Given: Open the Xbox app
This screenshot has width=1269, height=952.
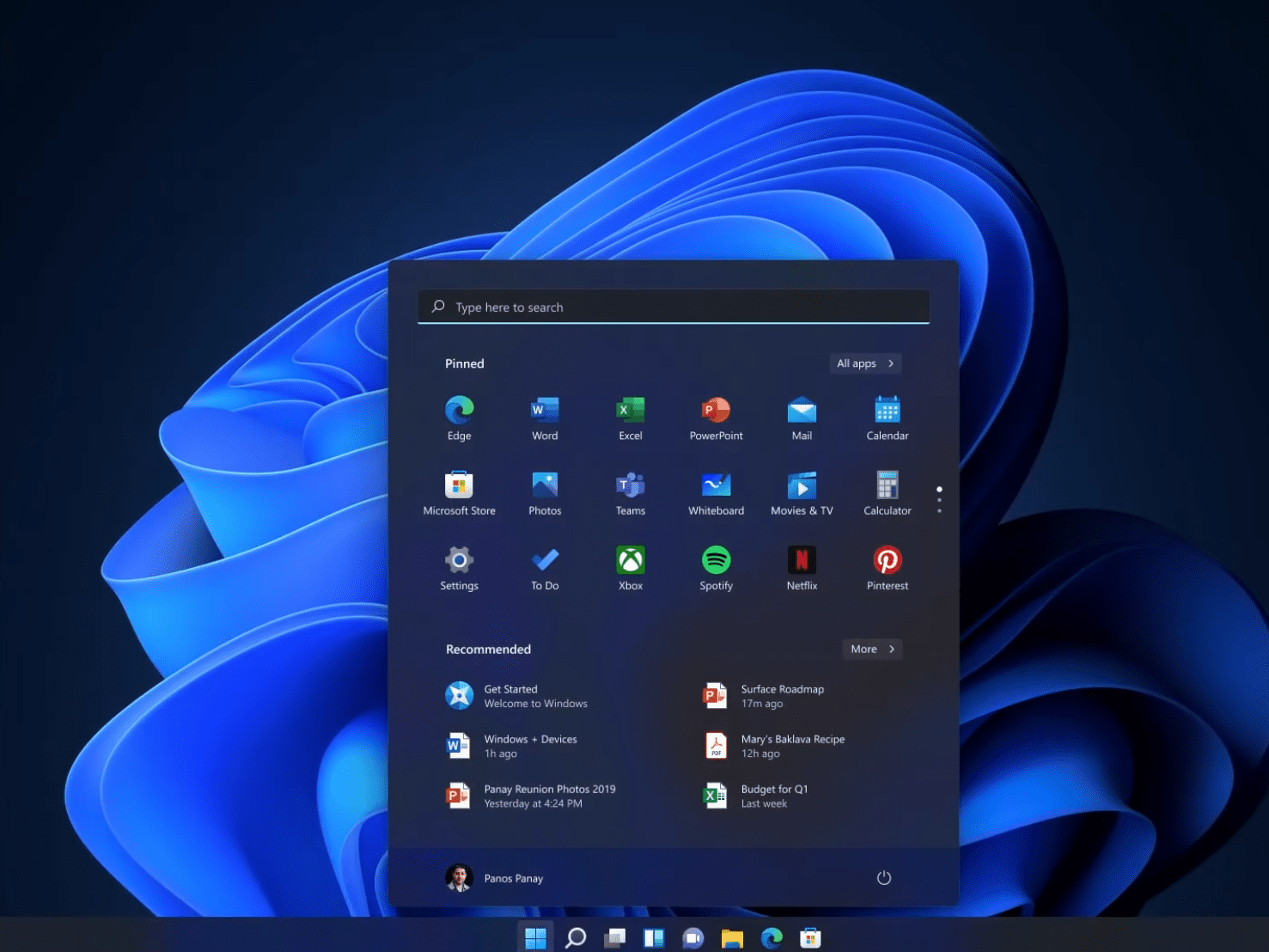Looking at the screenshot, I should (631, 568).
